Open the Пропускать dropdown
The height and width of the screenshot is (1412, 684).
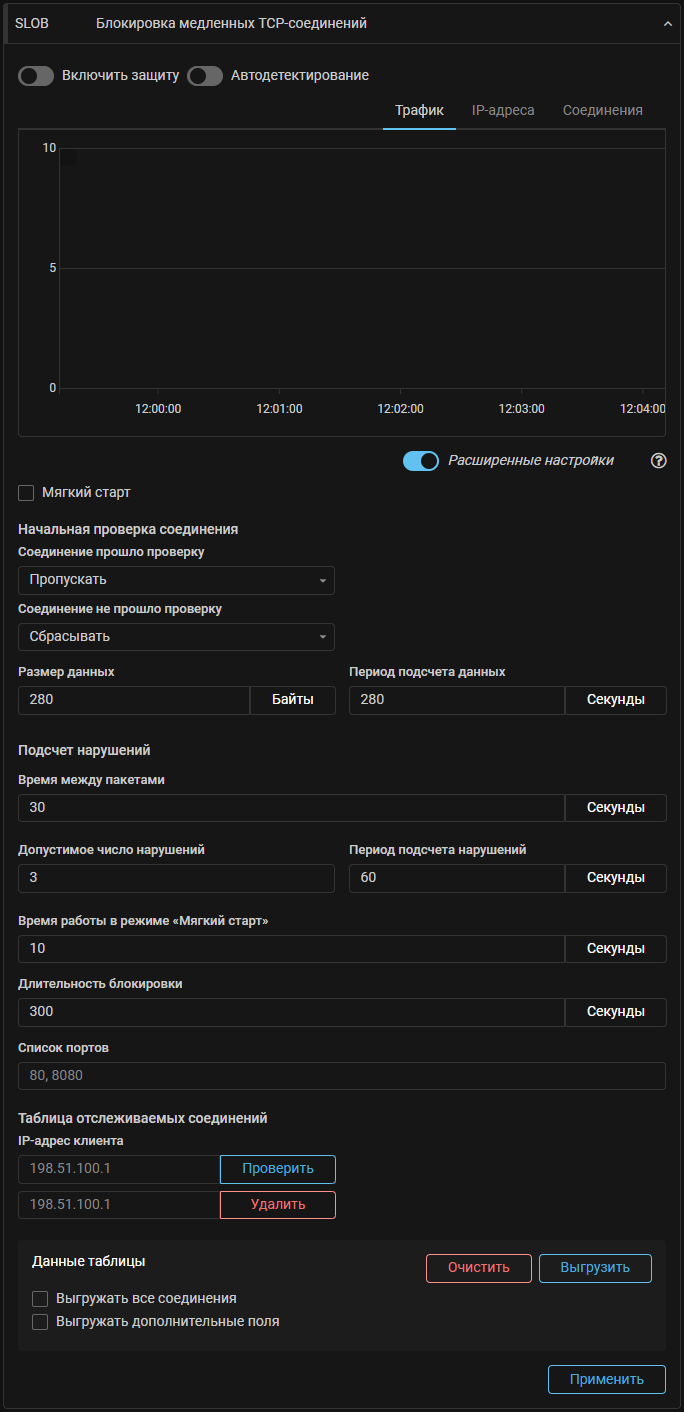click(176, 580)
